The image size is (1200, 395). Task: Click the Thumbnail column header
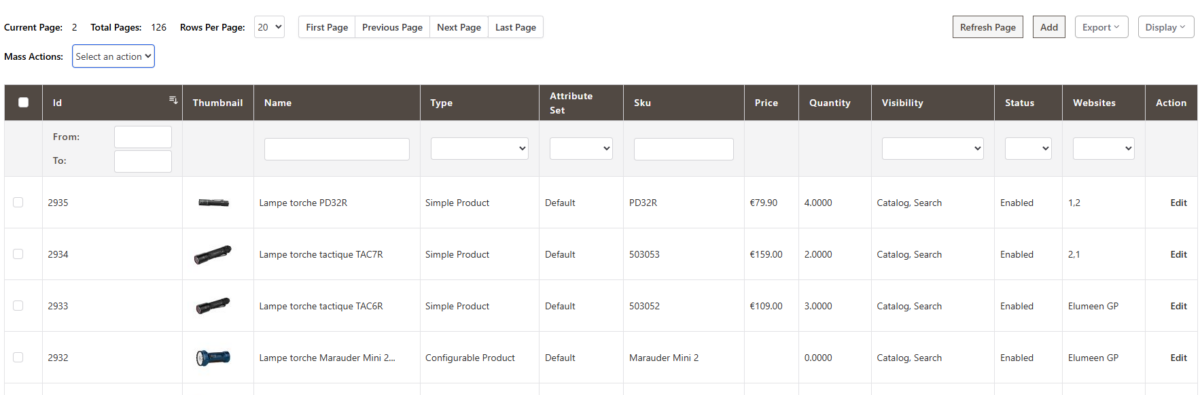(x=217, y=103)
